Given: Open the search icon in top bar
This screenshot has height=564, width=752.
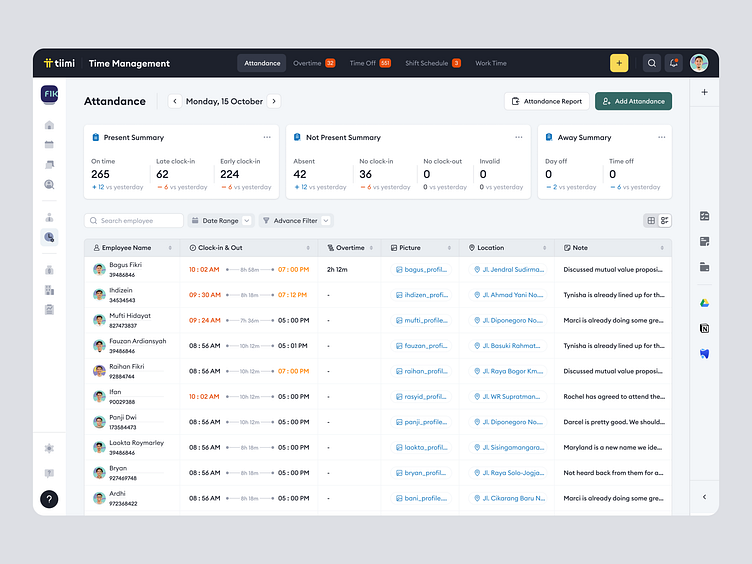Looking at the screenshot, I should tap(652, 63).
